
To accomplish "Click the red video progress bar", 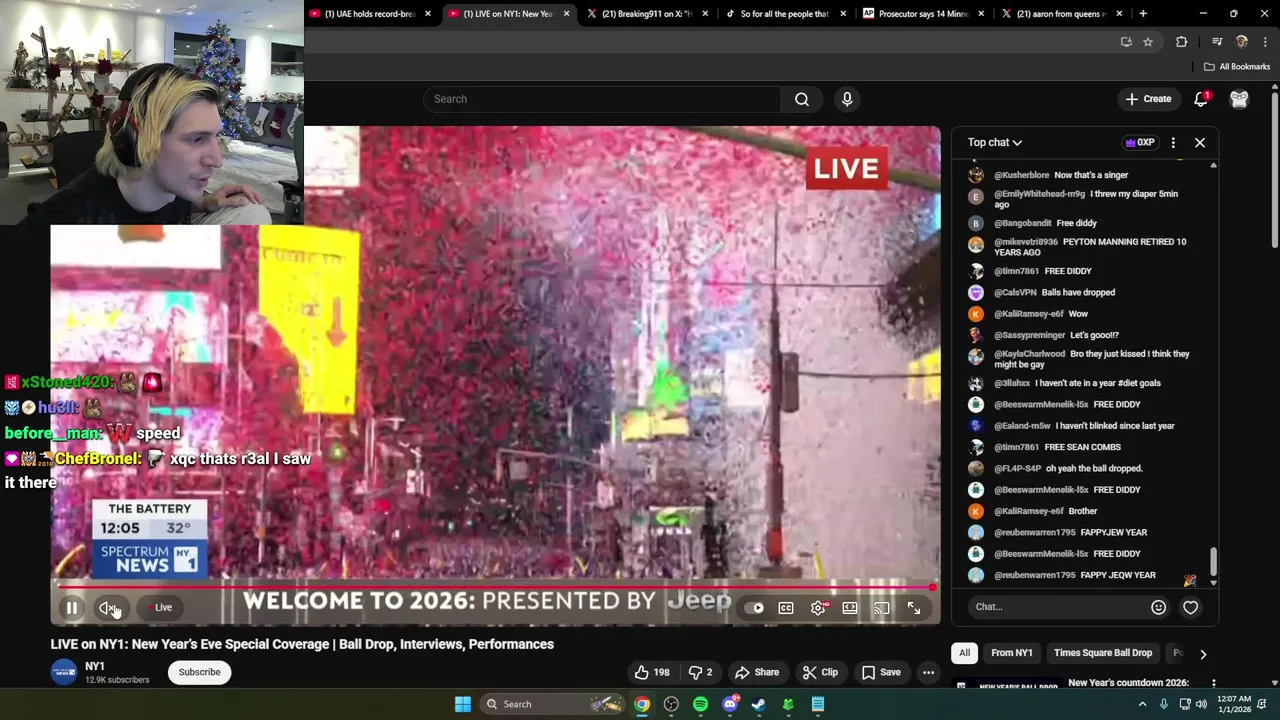I will click(496, 588).
